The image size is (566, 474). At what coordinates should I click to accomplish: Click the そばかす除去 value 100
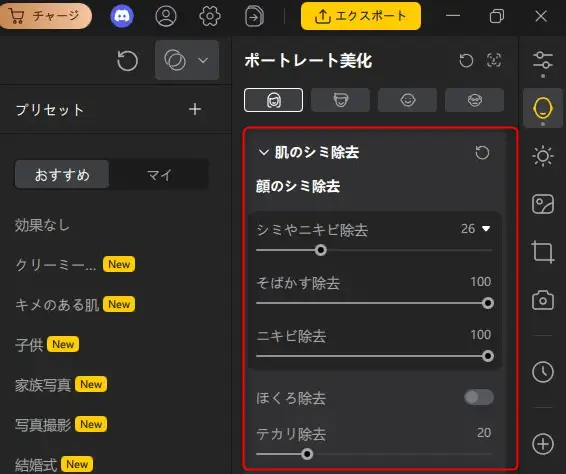click(480, 282)
